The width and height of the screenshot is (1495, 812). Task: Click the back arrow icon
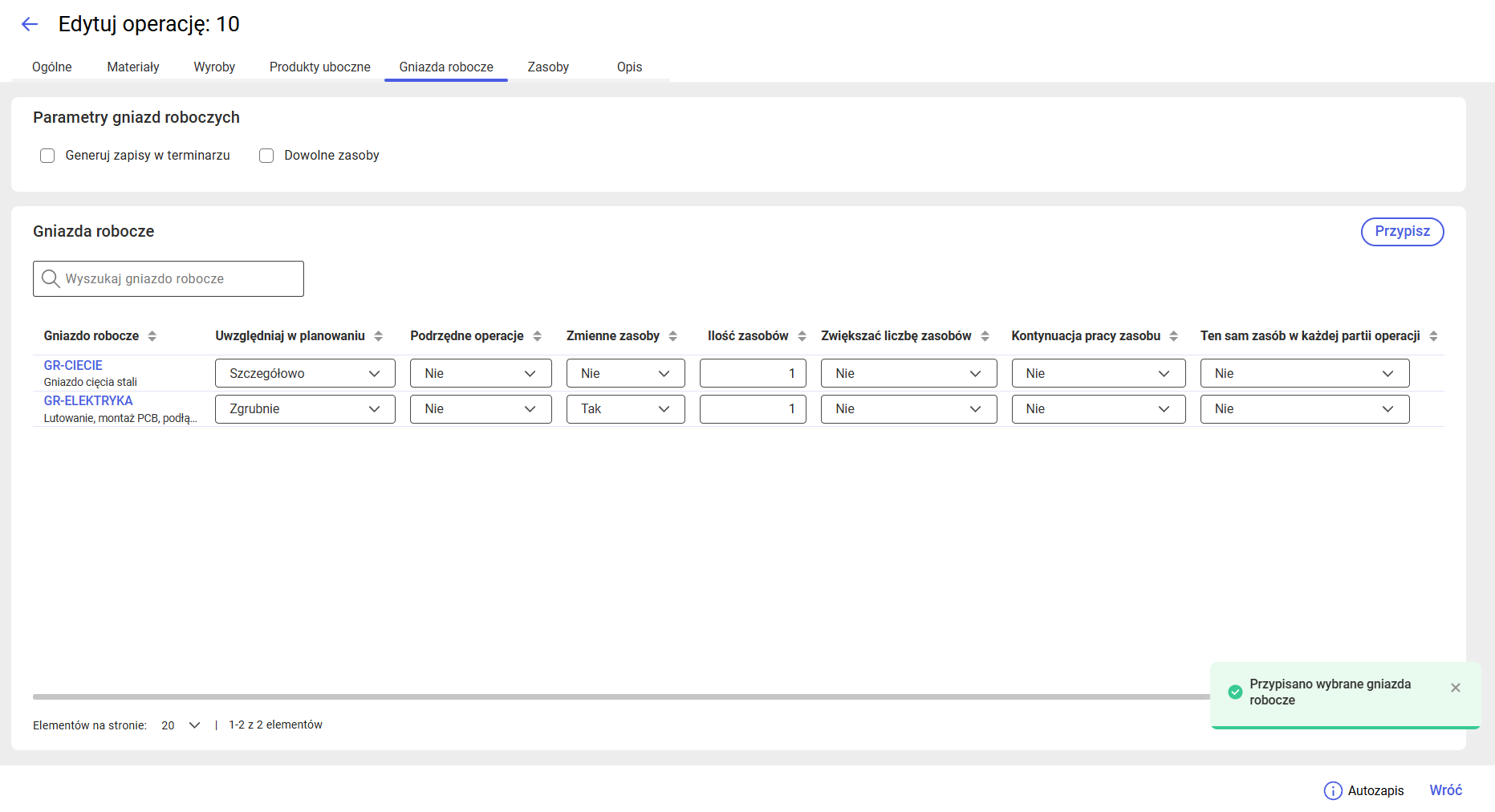tap(30, 24)
